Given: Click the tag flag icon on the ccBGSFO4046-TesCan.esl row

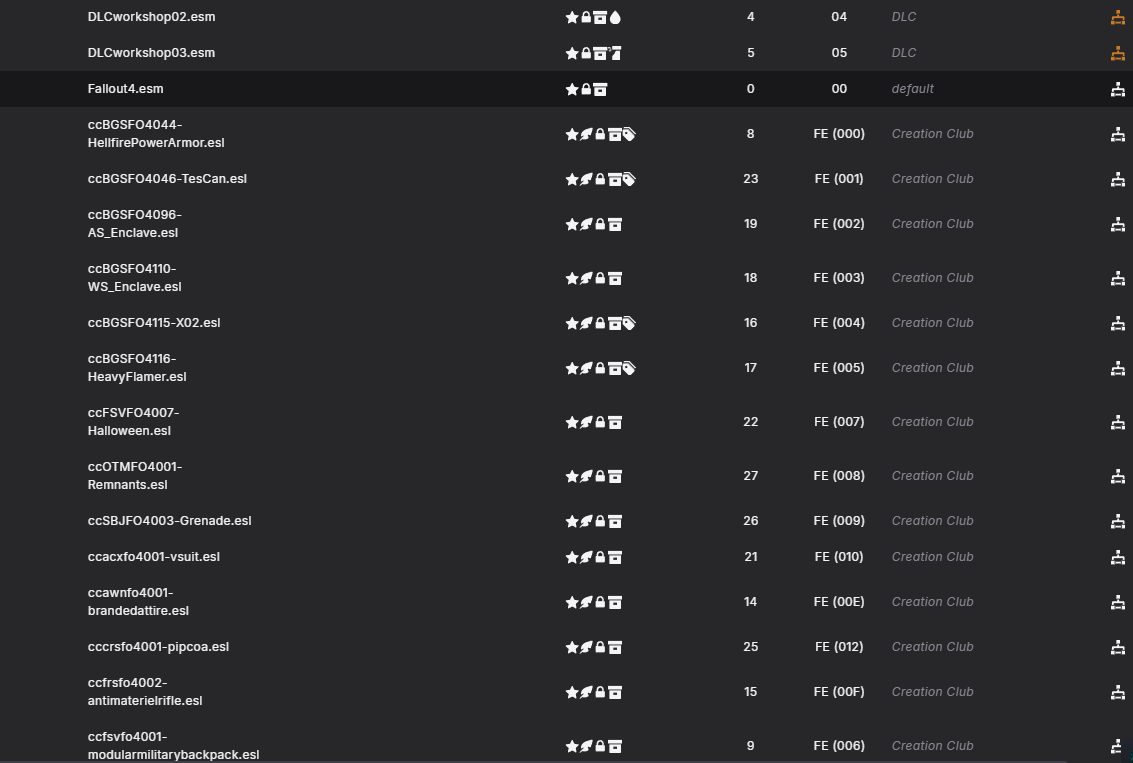Looking at the screenshot, I should [x=629, y=179].
